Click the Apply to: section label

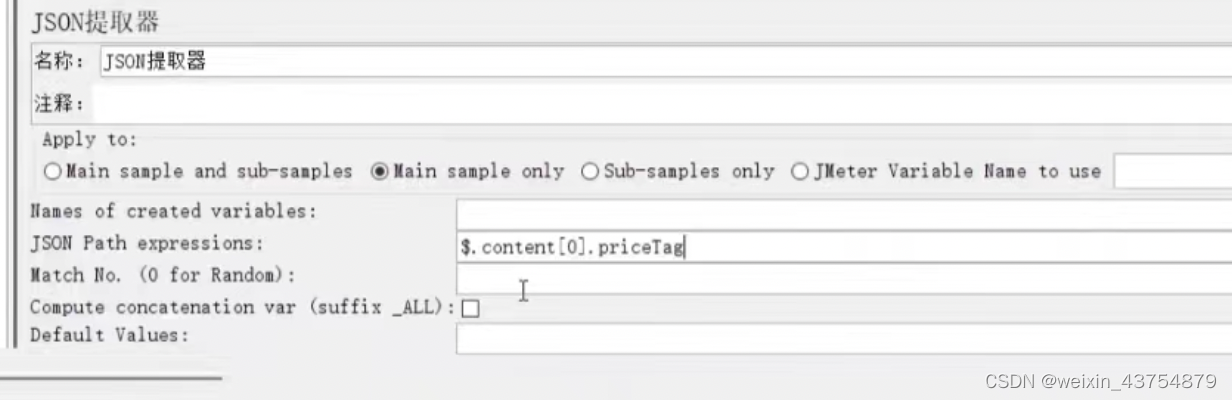point(90,140)
